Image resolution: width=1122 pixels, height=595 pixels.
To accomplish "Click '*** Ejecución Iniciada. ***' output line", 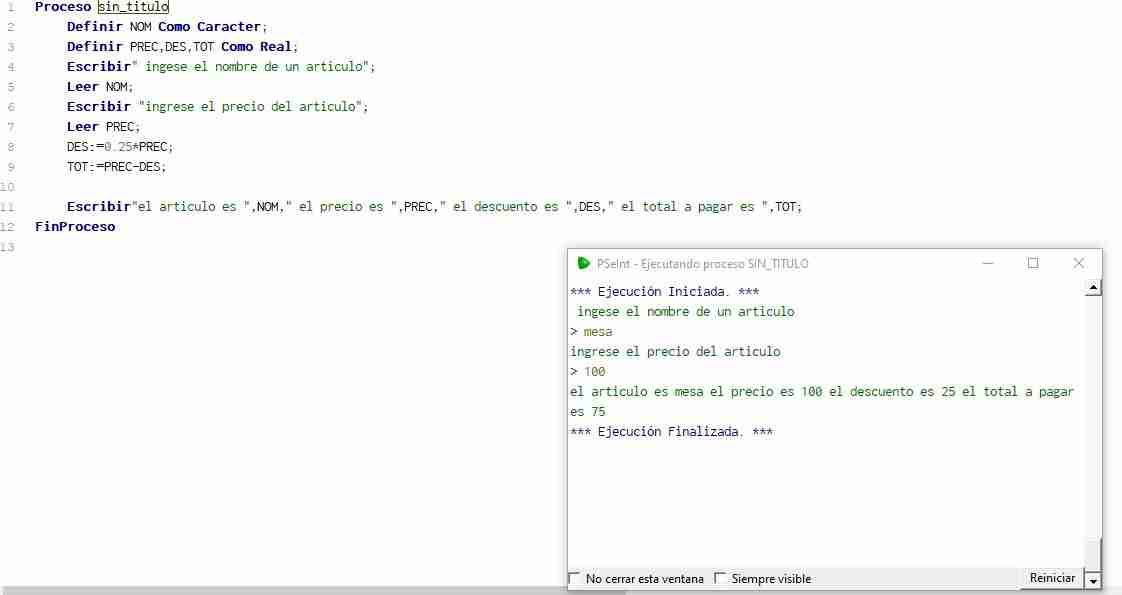I will [x=665, y=291].
